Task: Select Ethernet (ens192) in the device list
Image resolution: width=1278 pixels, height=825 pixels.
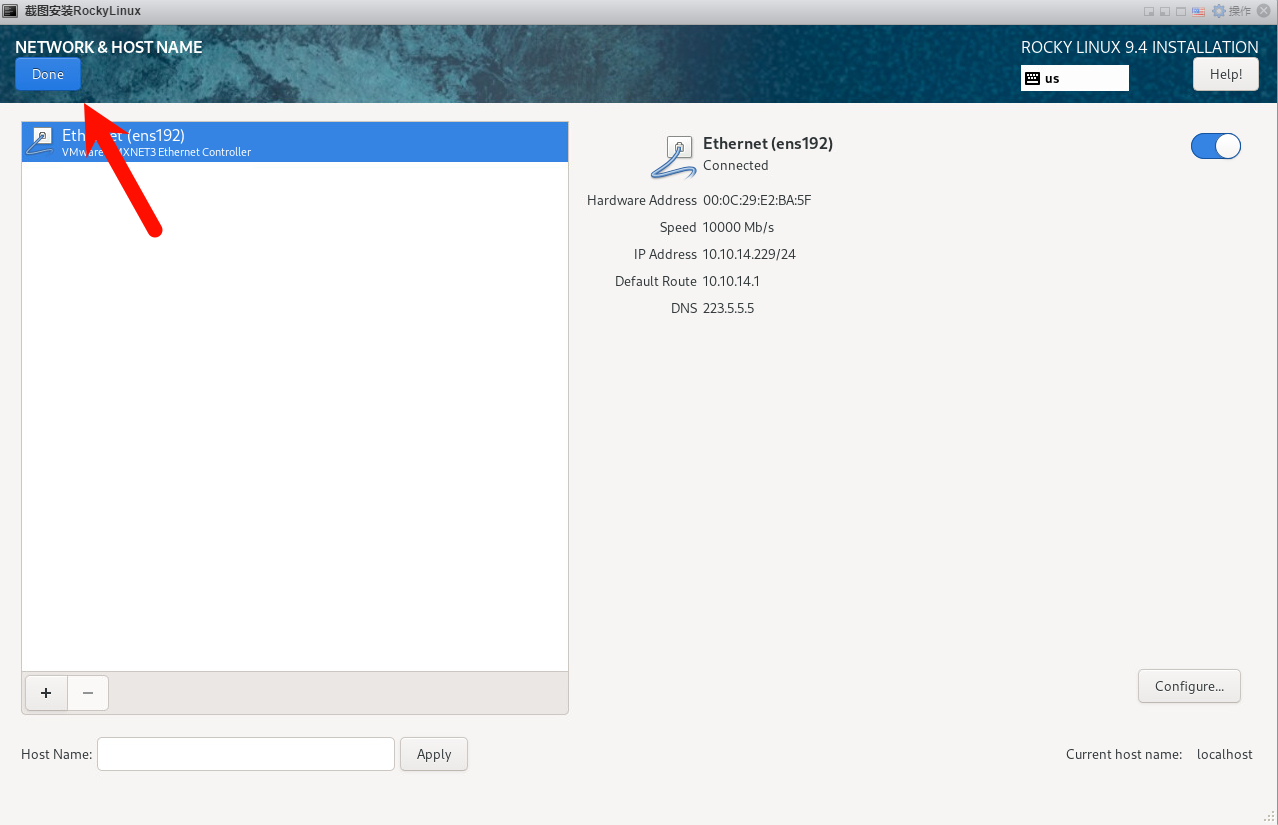Action: point(295,142)
